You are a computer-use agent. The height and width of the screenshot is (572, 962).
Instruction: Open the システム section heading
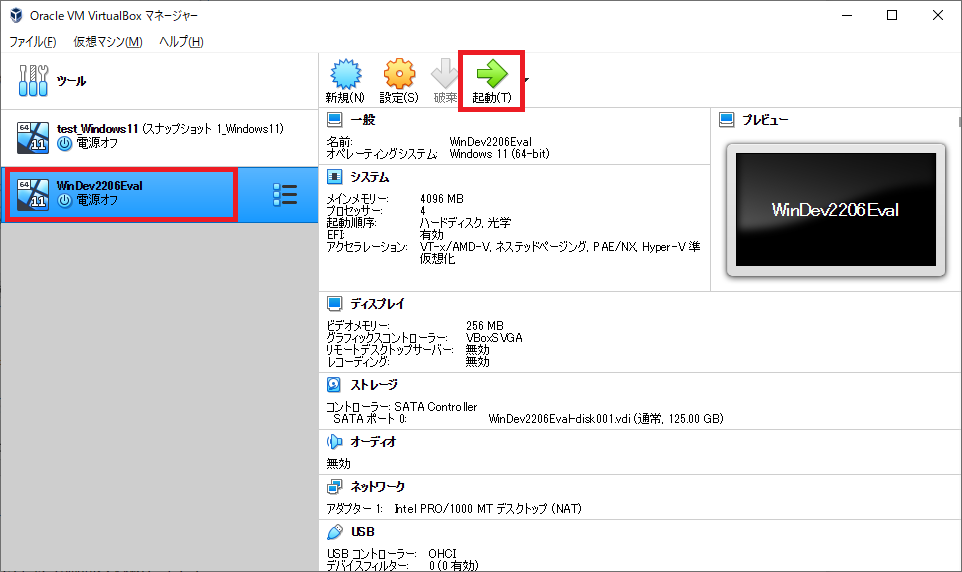pos(370,177)
